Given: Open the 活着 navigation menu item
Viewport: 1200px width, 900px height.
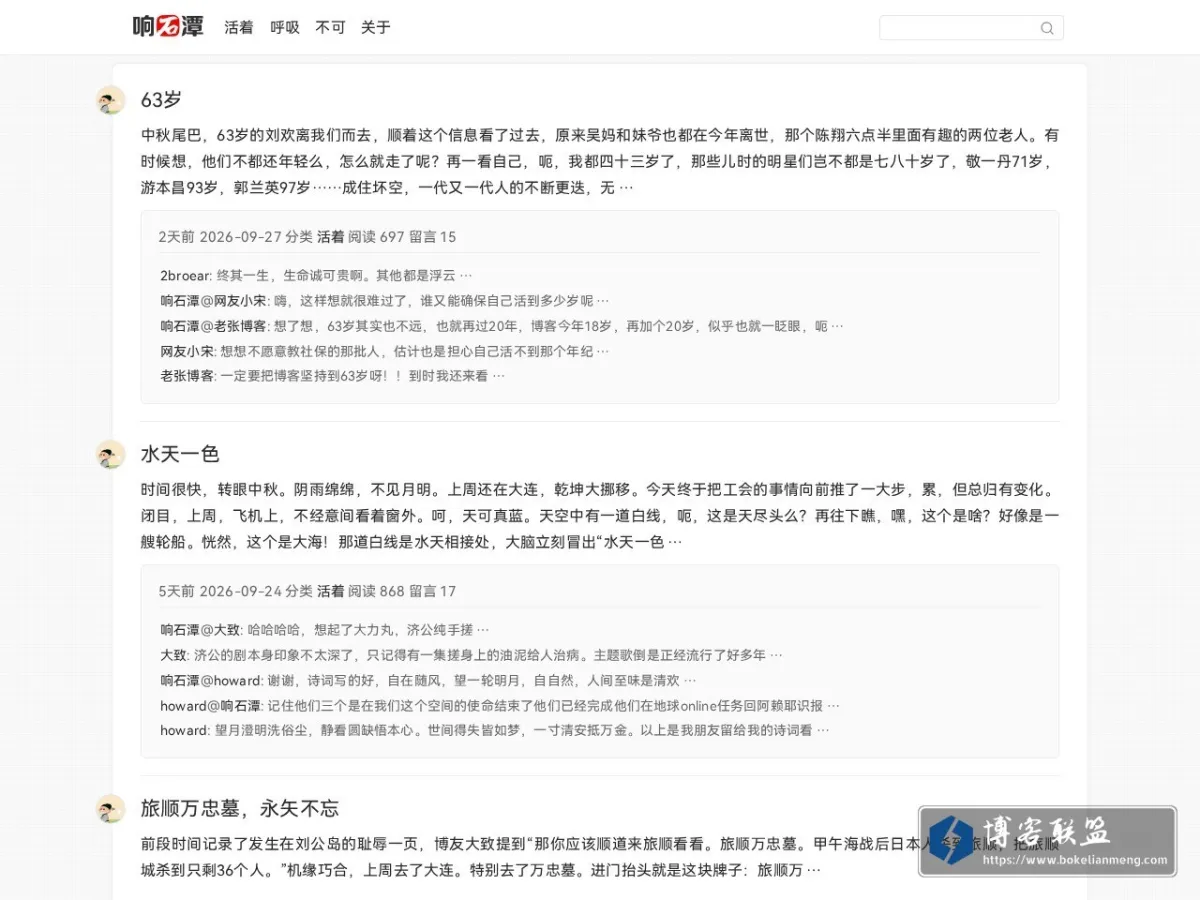Looking at the screenshot, I should pos(239,28).
